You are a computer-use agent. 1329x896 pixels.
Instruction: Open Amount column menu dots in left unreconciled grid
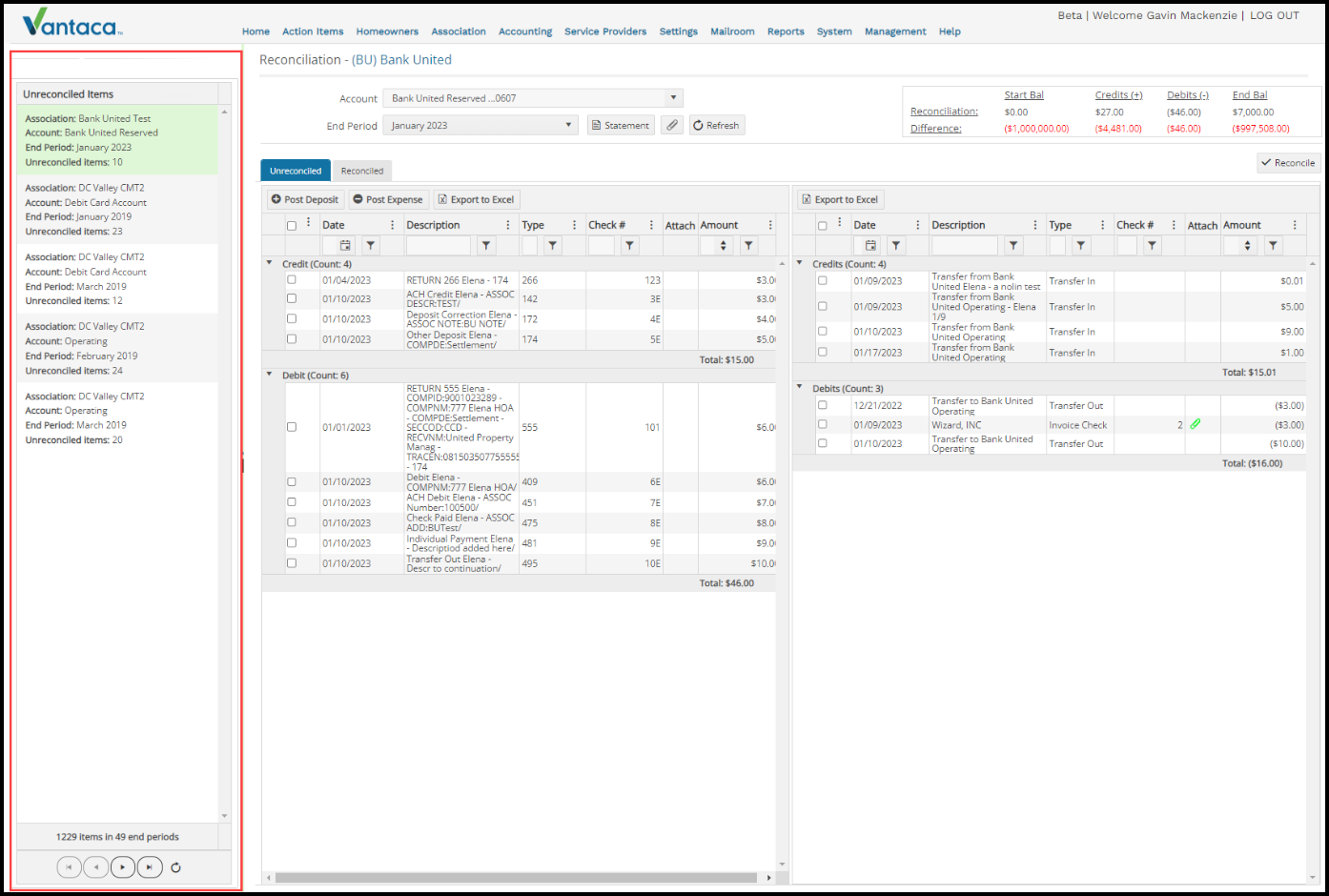tap(770, 225)
